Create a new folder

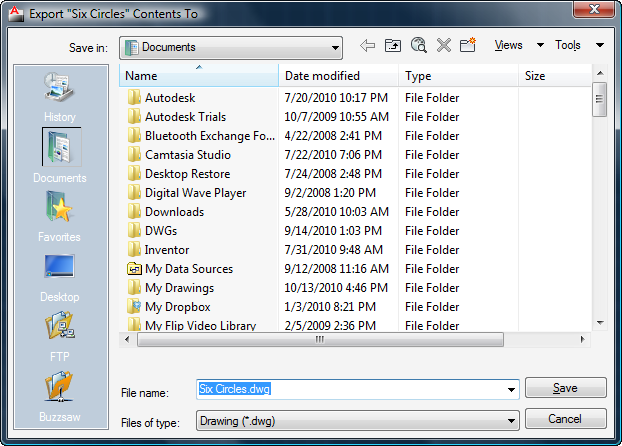[467, 46]
